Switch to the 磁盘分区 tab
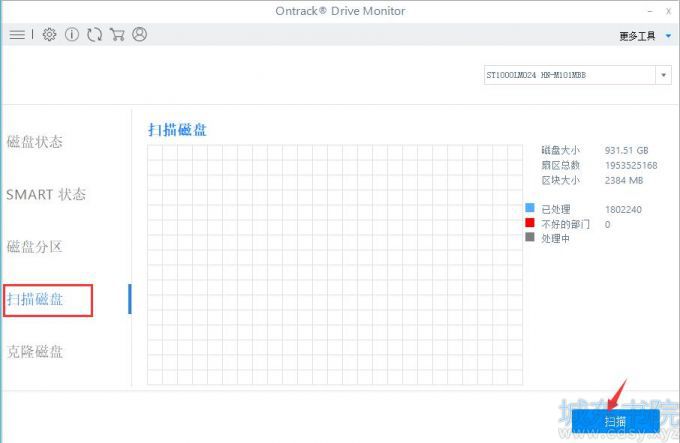This screenshot has width=680, height=443. point(35,247)
